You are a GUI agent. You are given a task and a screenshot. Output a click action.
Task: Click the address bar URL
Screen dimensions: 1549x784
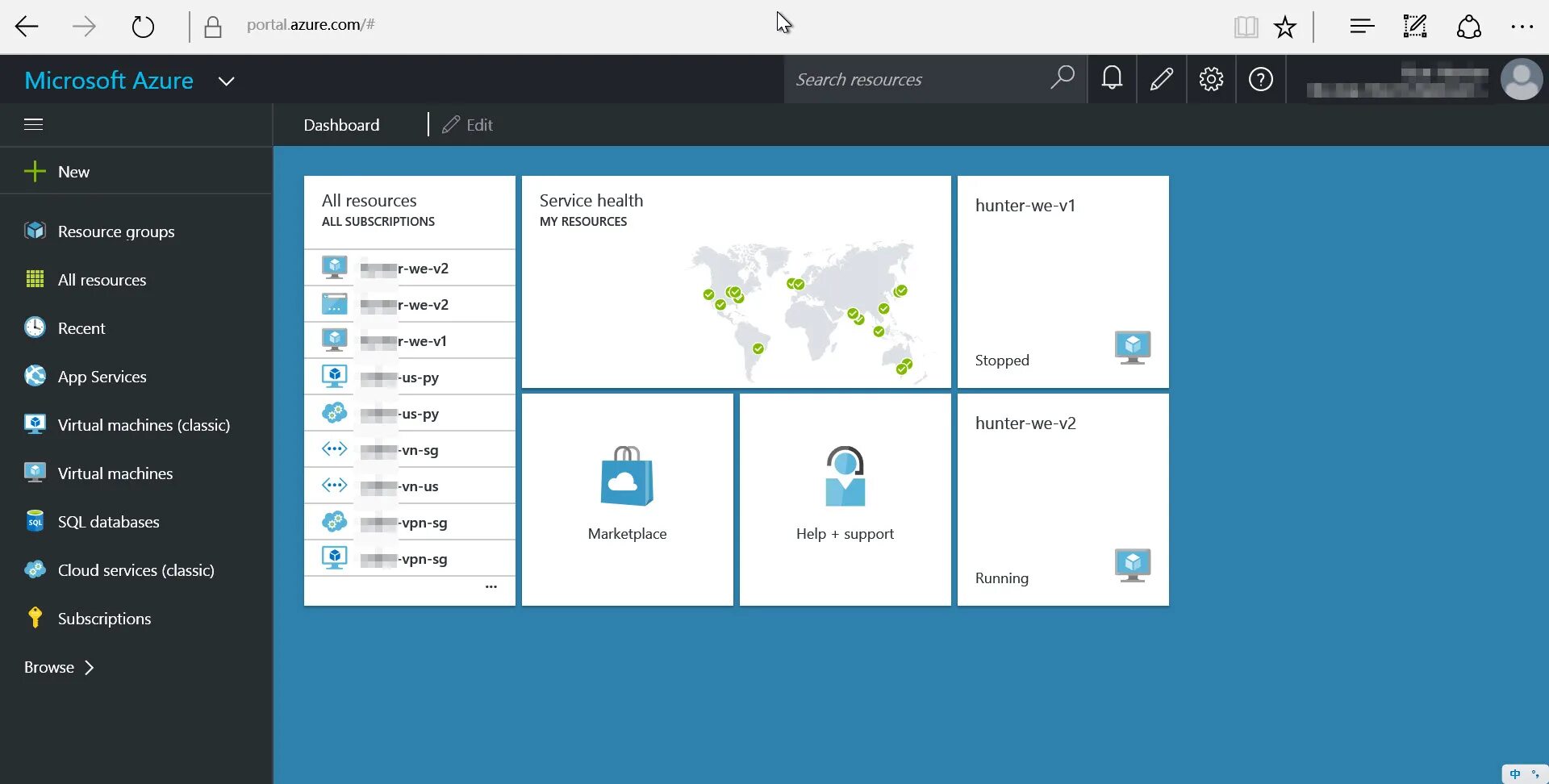click(x=311, y=25)
